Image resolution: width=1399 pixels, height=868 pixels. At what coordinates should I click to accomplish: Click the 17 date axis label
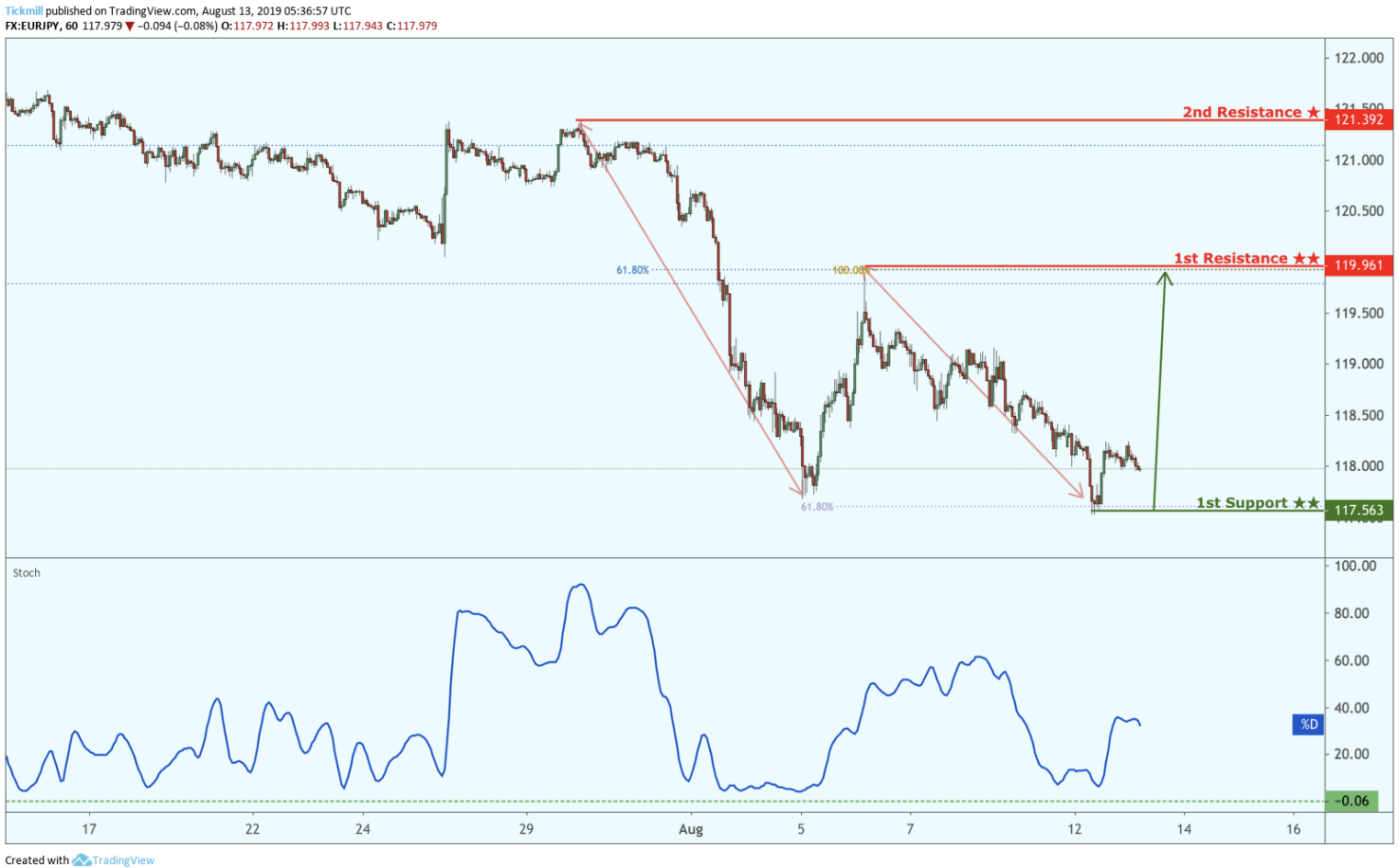89,829
